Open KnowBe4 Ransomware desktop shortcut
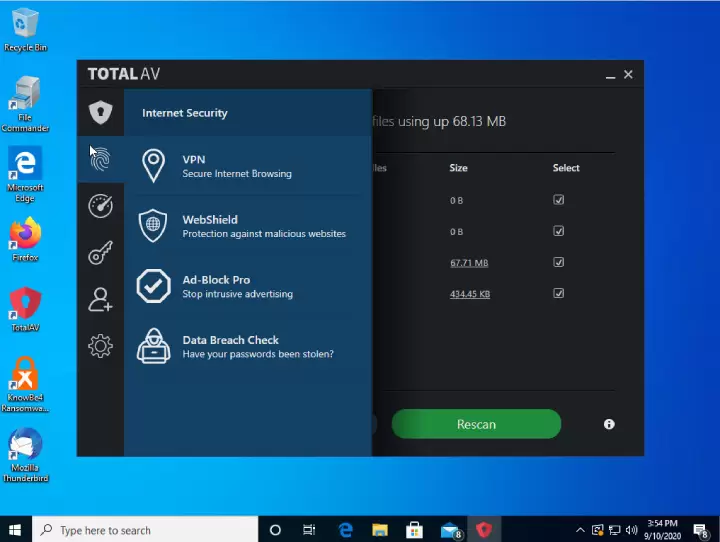Image resolution: width=720 pixels, height=542 pixels. (x=25, y=385)
